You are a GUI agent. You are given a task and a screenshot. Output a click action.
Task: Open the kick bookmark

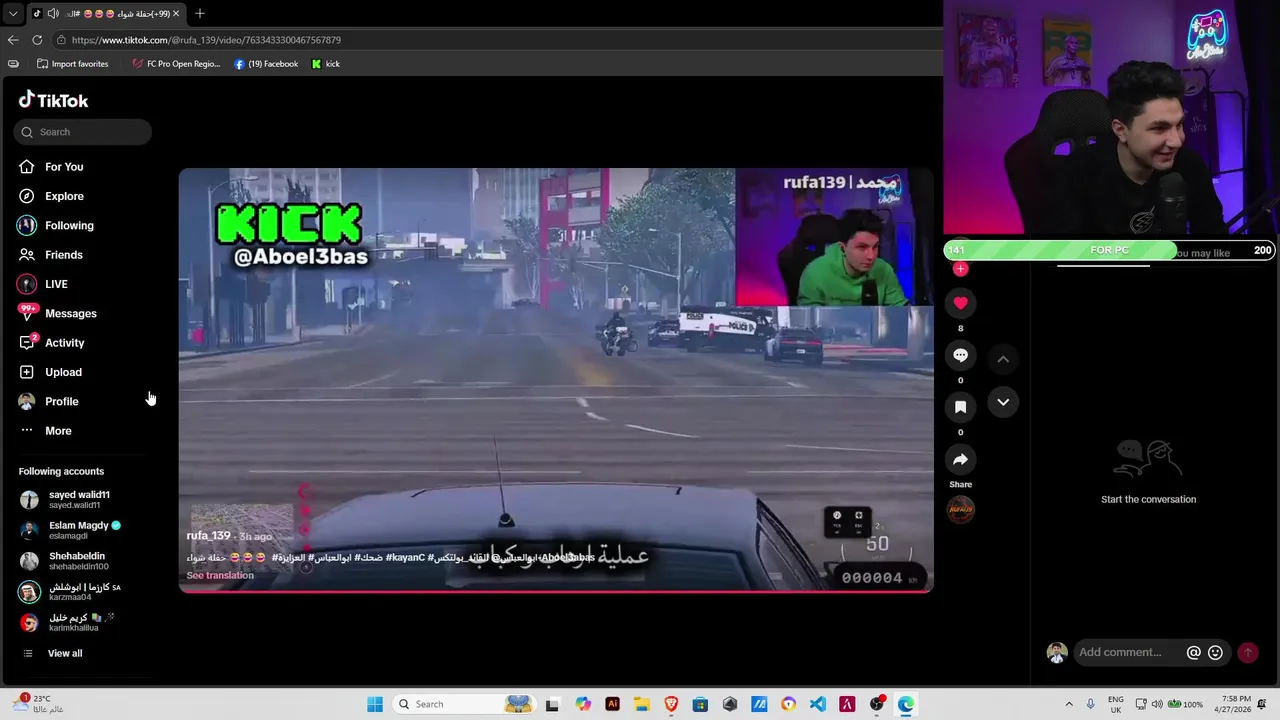[x=326, y=64]
